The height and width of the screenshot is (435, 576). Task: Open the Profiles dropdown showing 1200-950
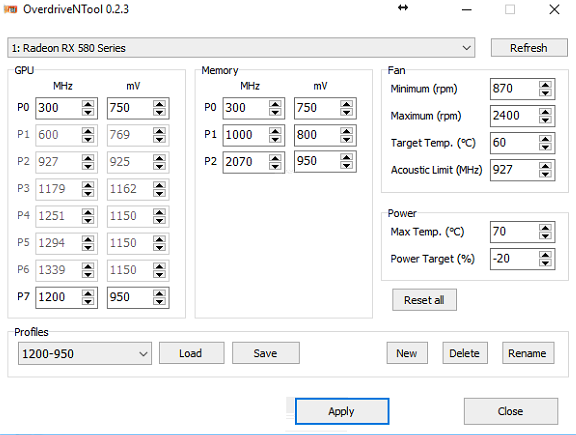point(85,353)
